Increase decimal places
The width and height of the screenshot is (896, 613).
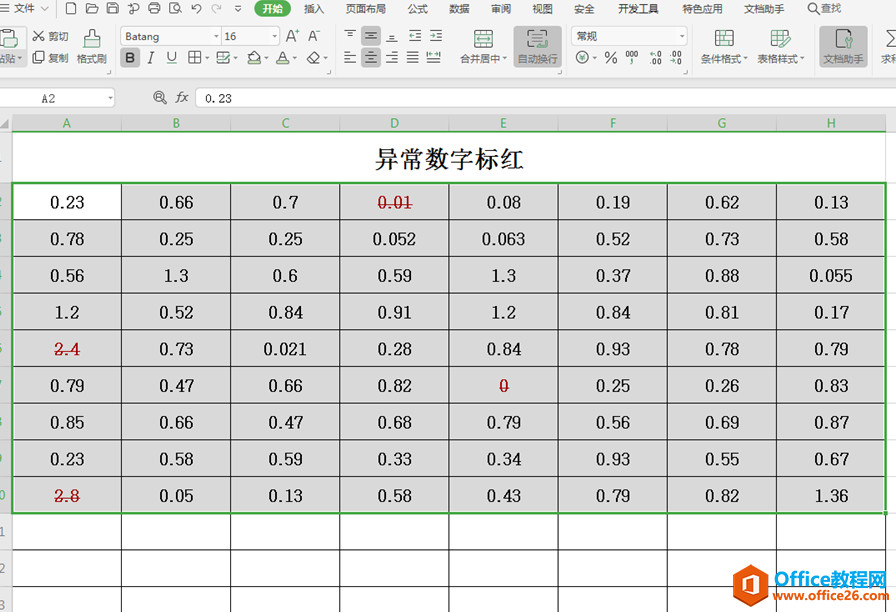click(x=655, y=57)
